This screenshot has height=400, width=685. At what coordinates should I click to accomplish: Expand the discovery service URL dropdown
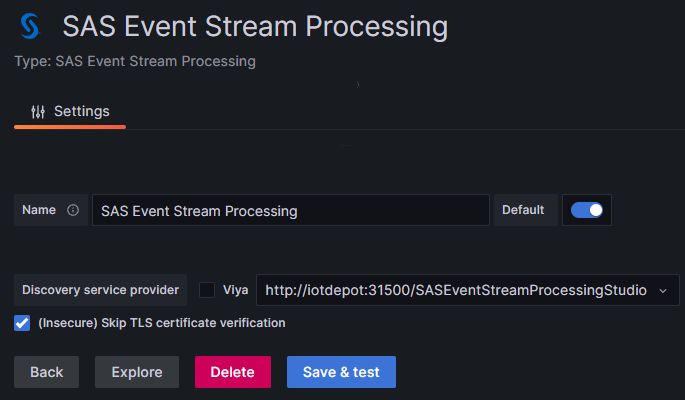coord(663,291)
